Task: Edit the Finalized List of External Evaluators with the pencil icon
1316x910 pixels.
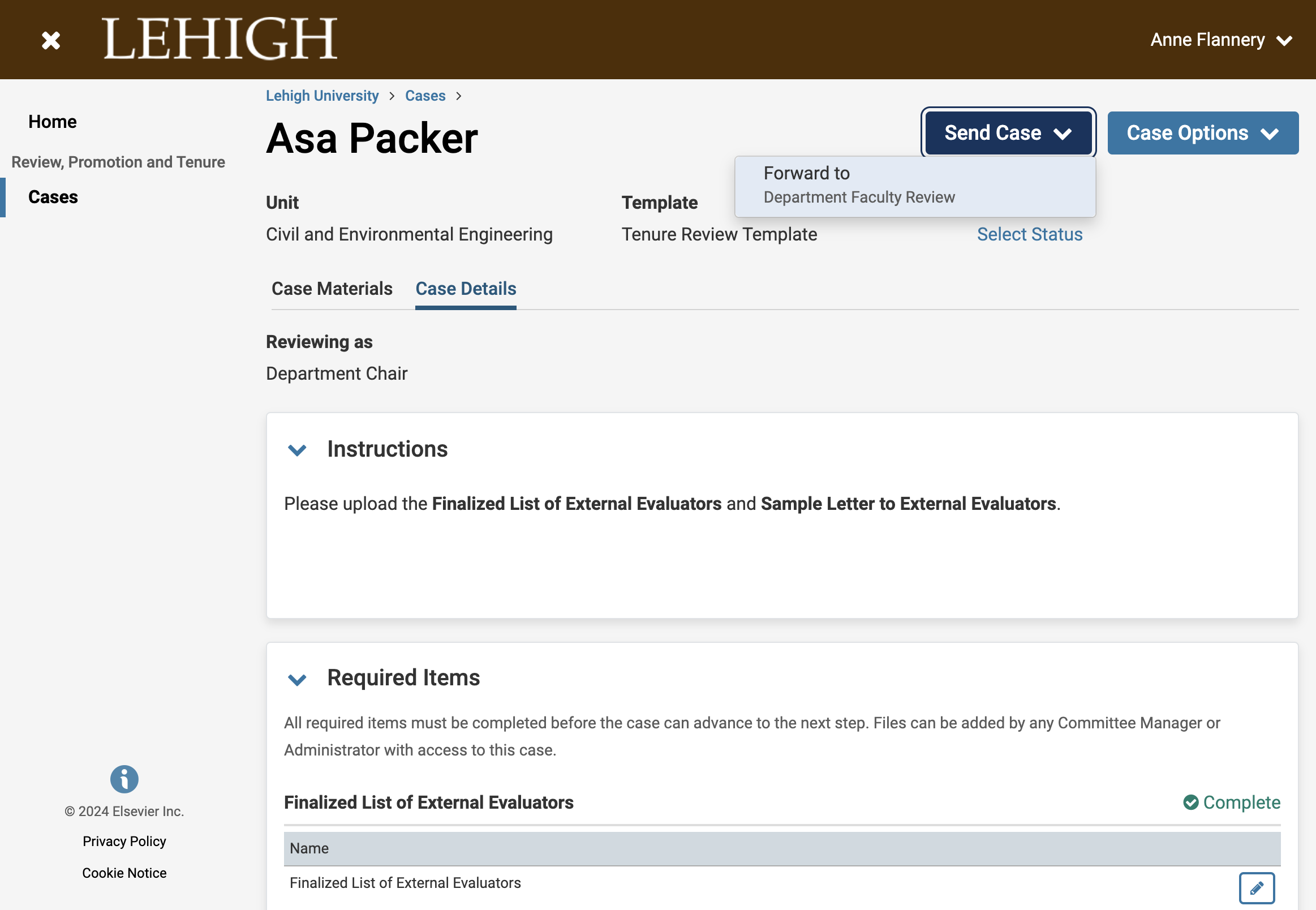Action: coord(1256,887)
